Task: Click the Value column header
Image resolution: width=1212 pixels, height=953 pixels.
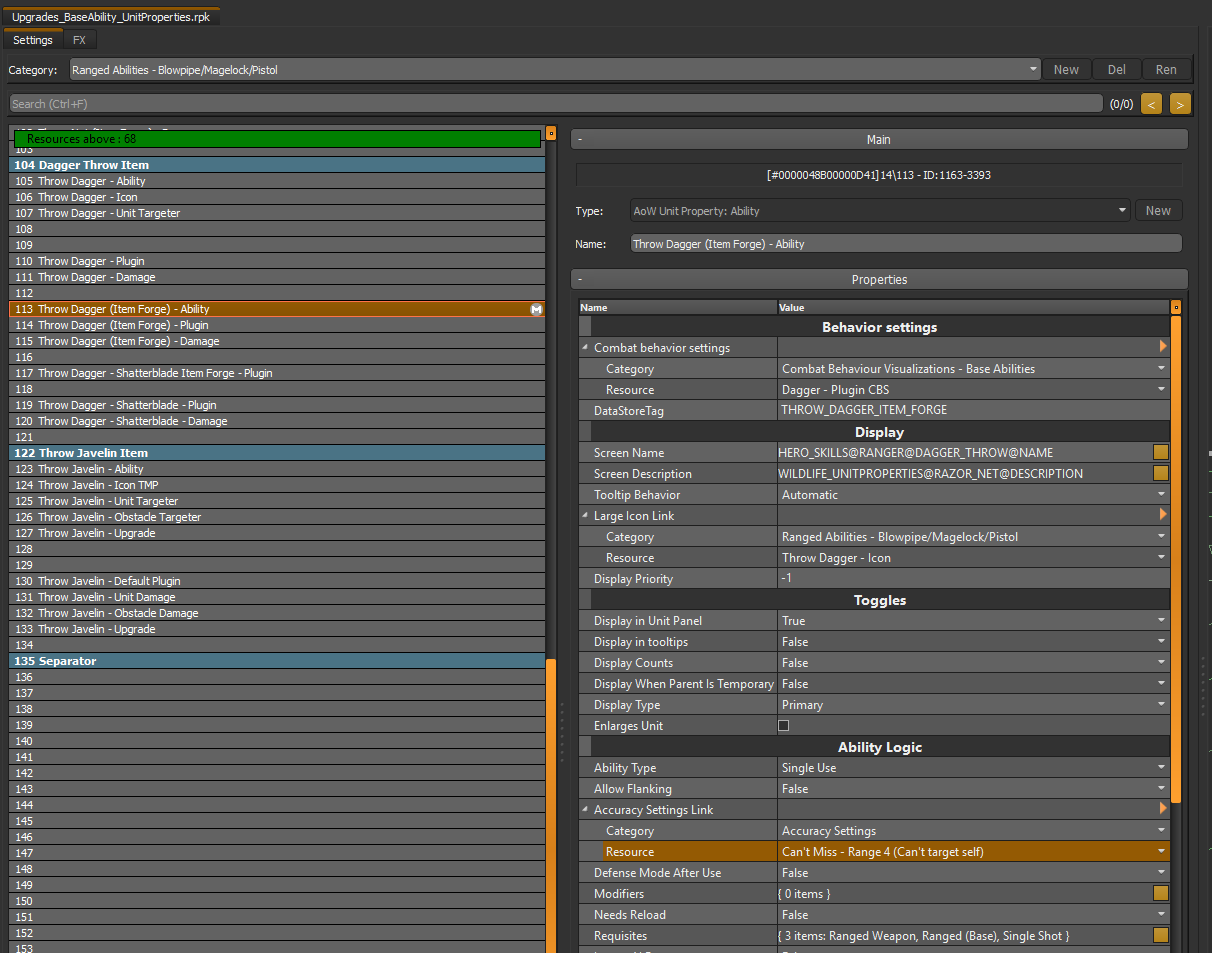Action: click(974, 308)
